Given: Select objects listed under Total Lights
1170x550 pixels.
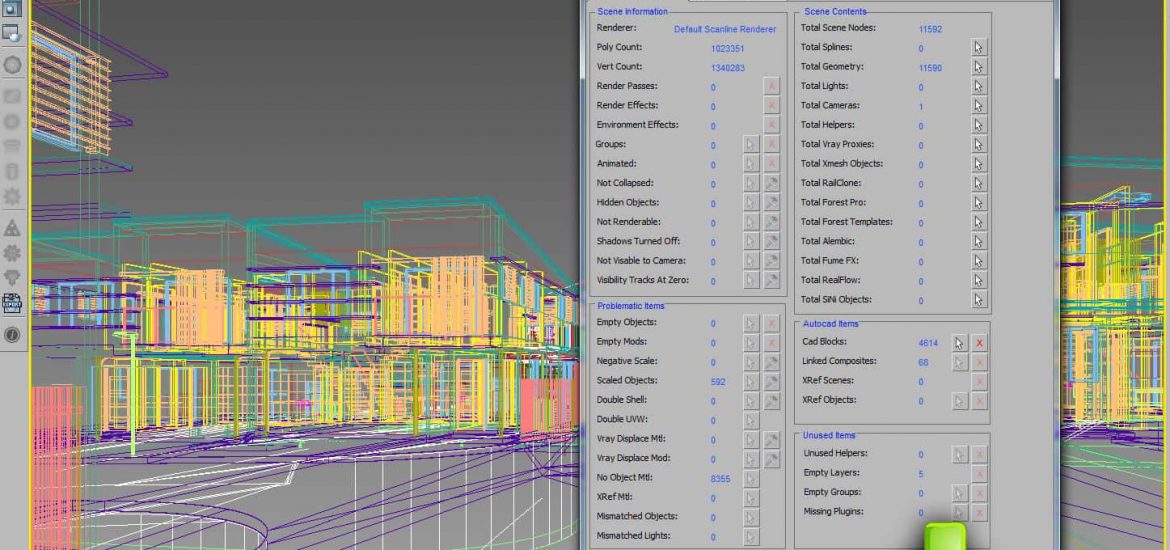Looking at the screenshot, I should tap(978, 86).
